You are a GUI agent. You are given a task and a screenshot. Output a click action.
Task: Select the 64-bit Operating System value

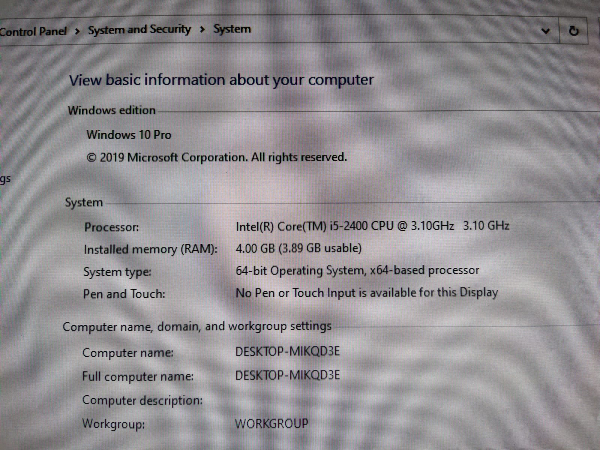coord(357,271)
